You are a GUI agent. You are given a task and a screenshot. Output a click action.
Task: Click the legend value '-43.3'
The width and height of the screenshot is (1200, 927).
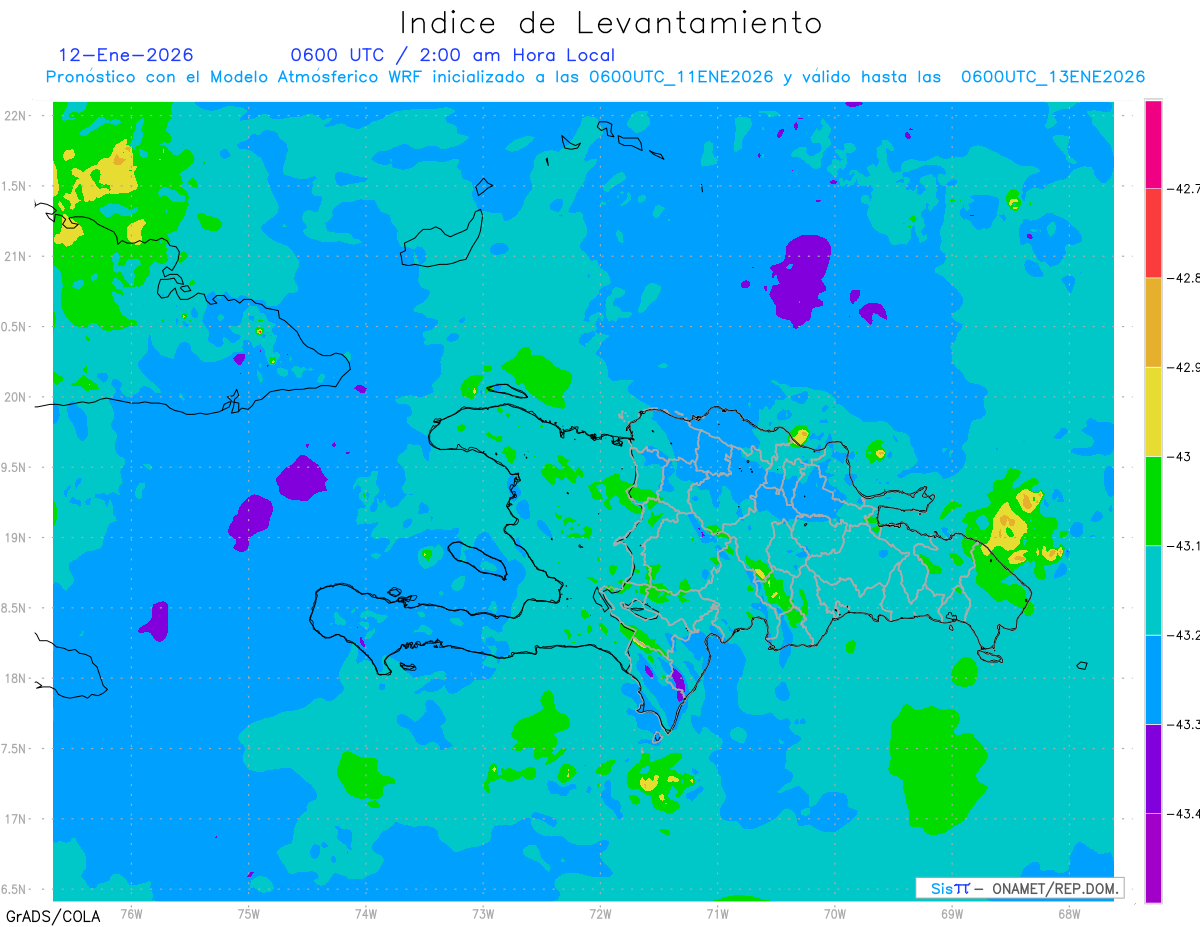tap(1183, 724)
